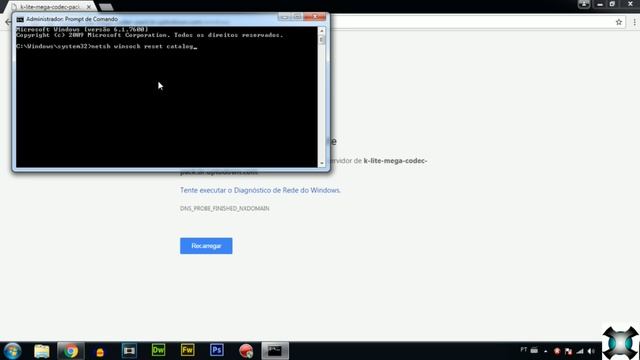Select the Command Prompt taskbar button
The image size is (640, 360).
pos(275,351)
